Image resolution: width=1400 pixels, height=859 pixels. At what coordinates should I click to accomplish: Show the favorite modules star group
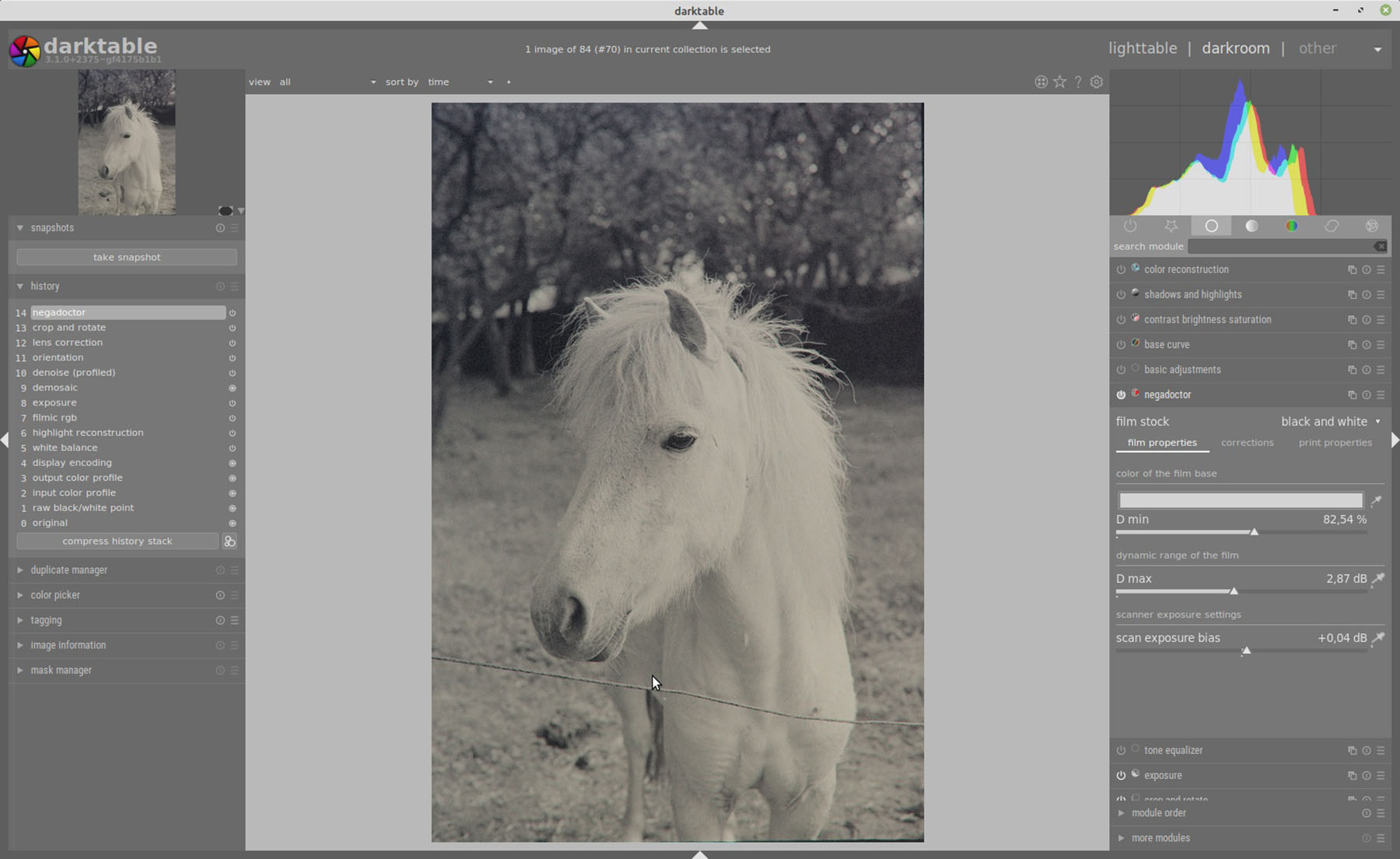click(x=1171, y=226)
